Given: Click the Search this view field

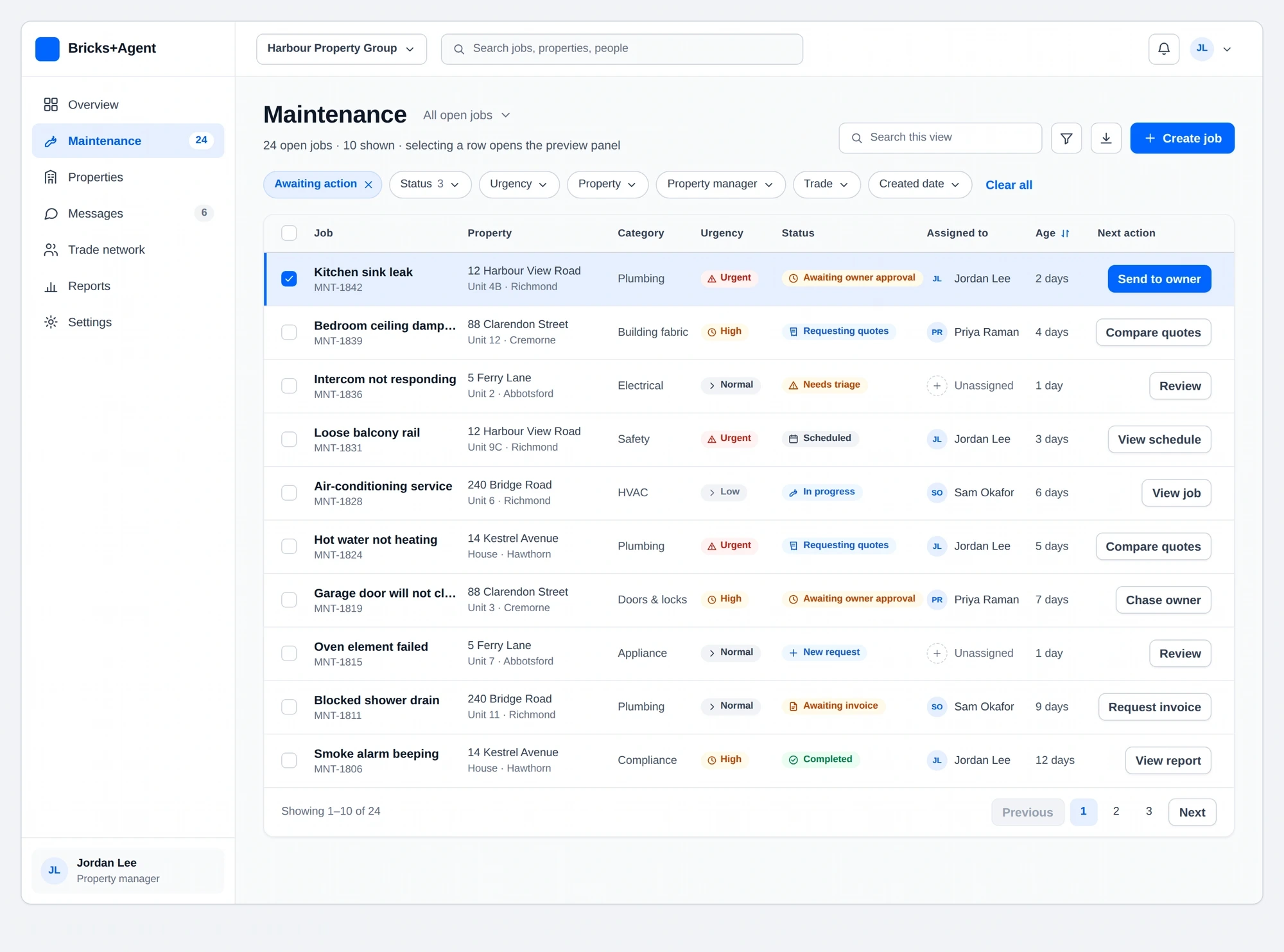Looking at the screenshot, I should pos(940,138).
